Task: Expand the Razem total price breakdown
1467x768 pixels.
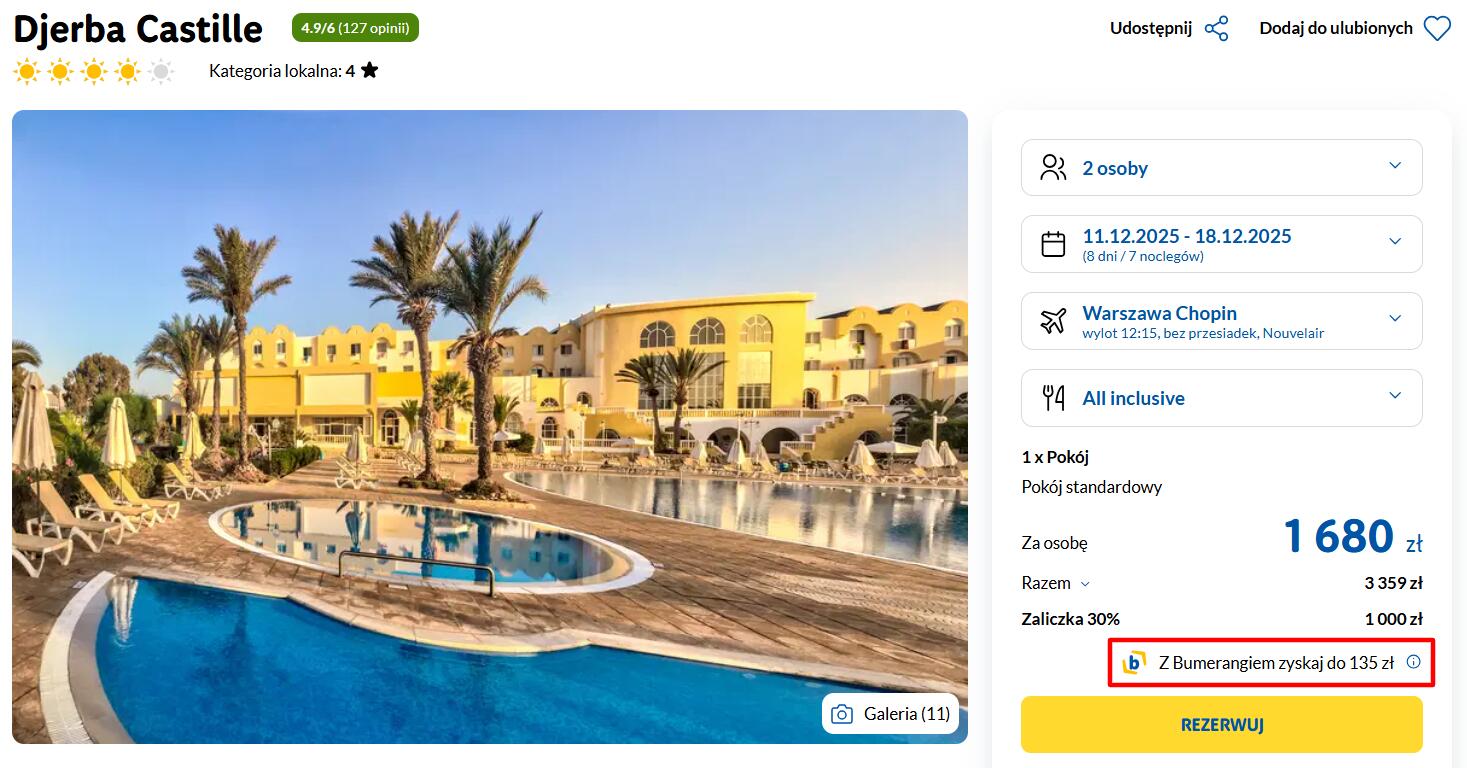Action: tap(1055, 583)
